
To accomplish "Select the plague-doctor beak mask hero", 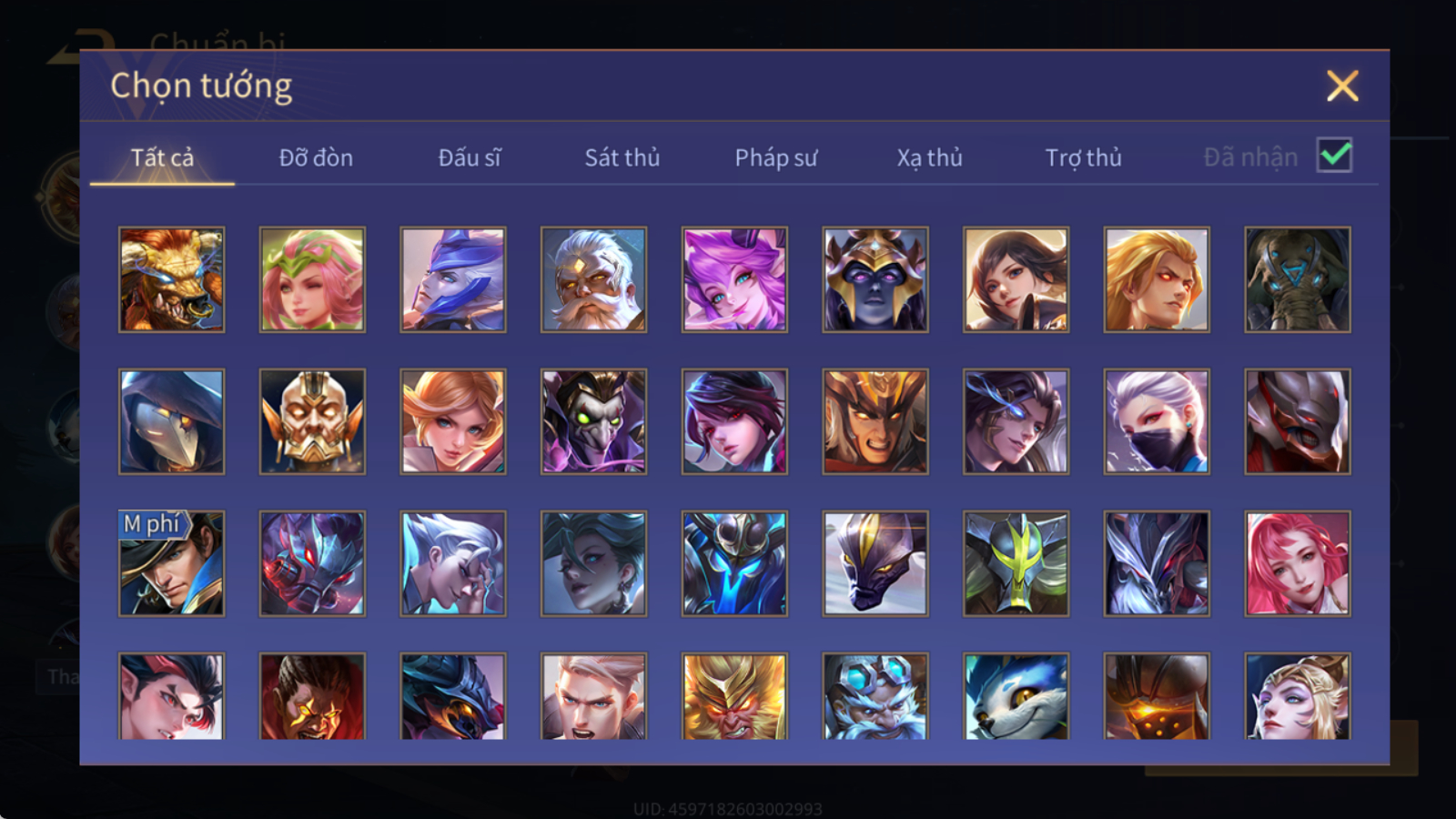I will coord(171,421).
